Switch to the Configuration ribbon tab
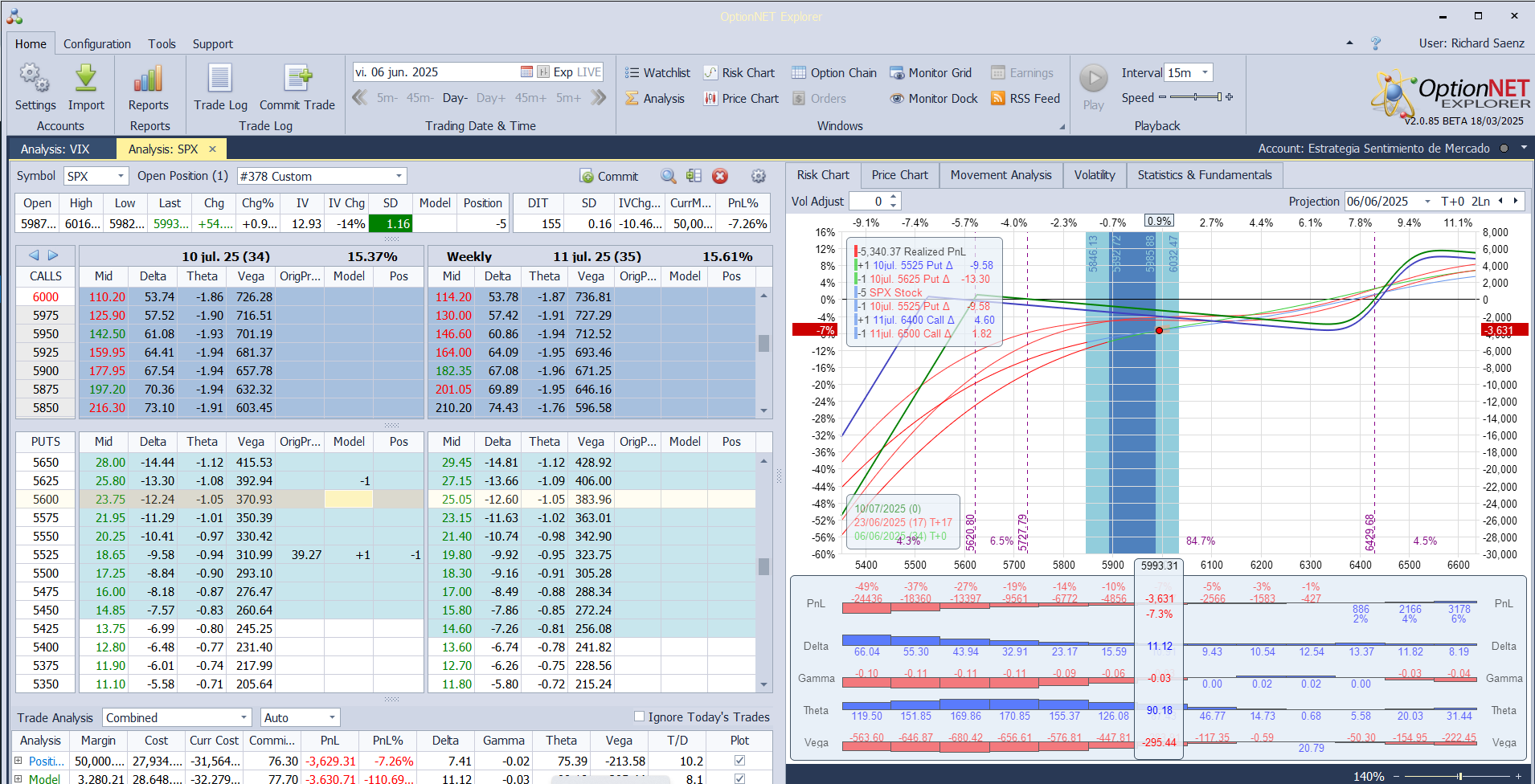1535x784 pixels. coord(97,44)
